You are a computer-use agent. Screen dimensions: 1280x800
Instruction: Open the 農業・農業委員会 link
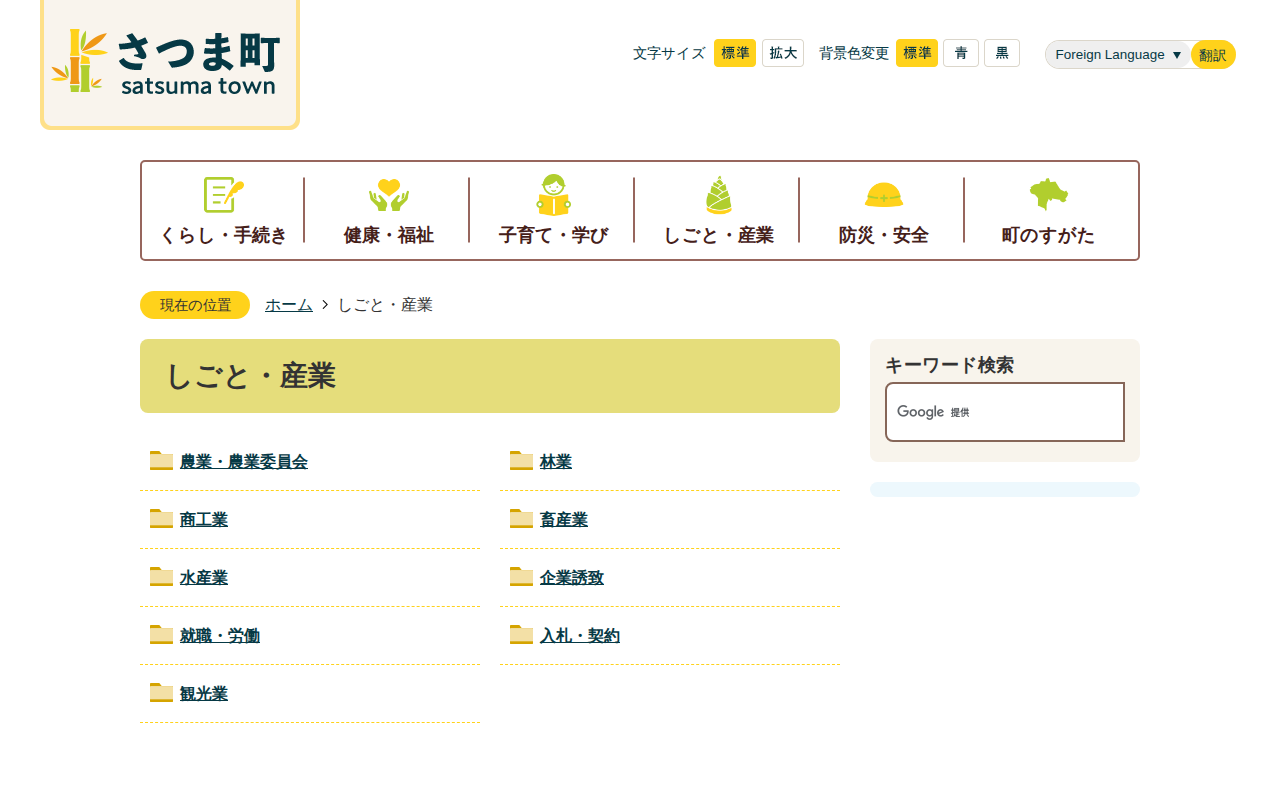[244, 462]
